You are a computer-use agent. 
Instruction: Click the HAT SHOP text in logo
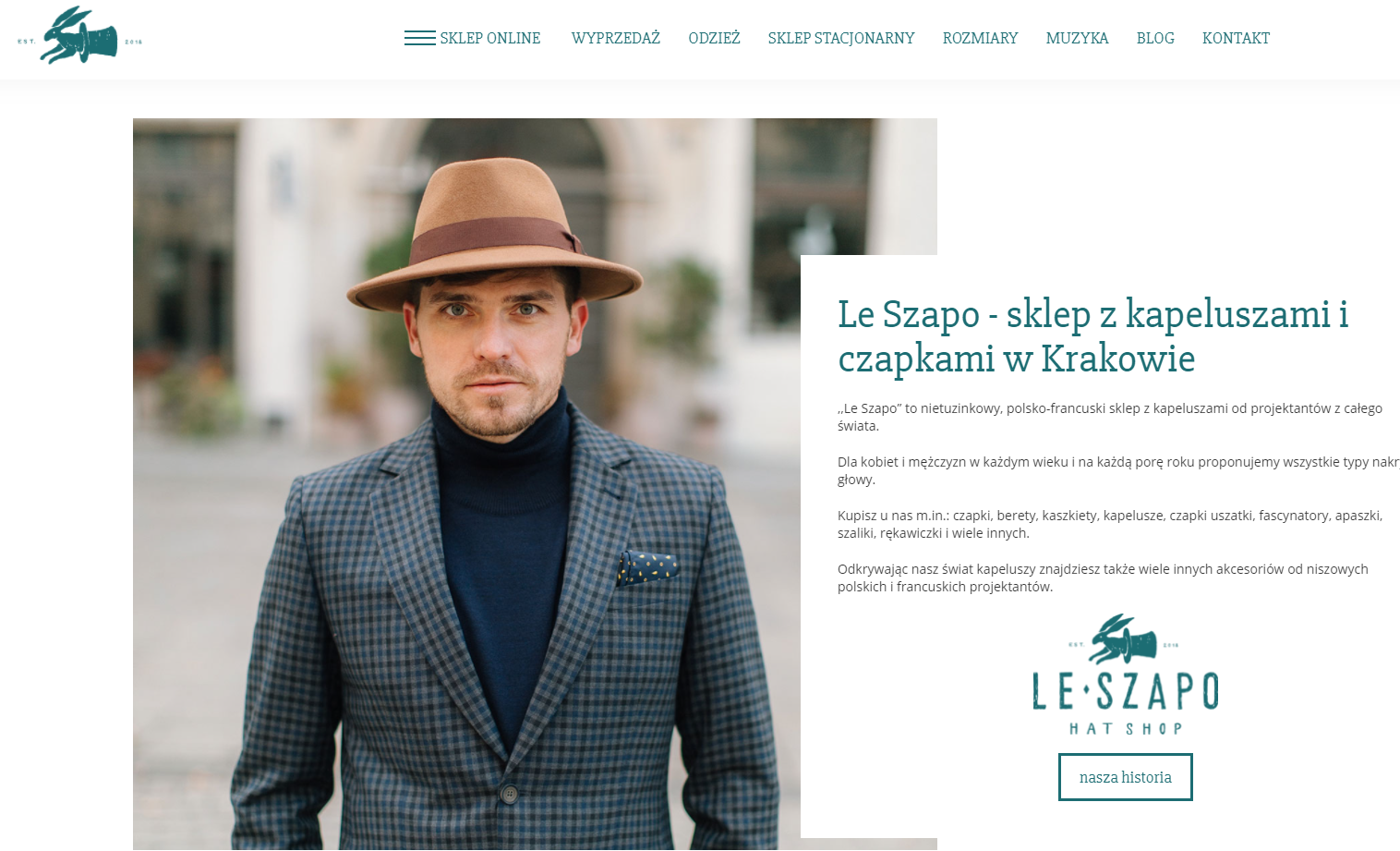pyautogui.click(x=1126, y=729)
